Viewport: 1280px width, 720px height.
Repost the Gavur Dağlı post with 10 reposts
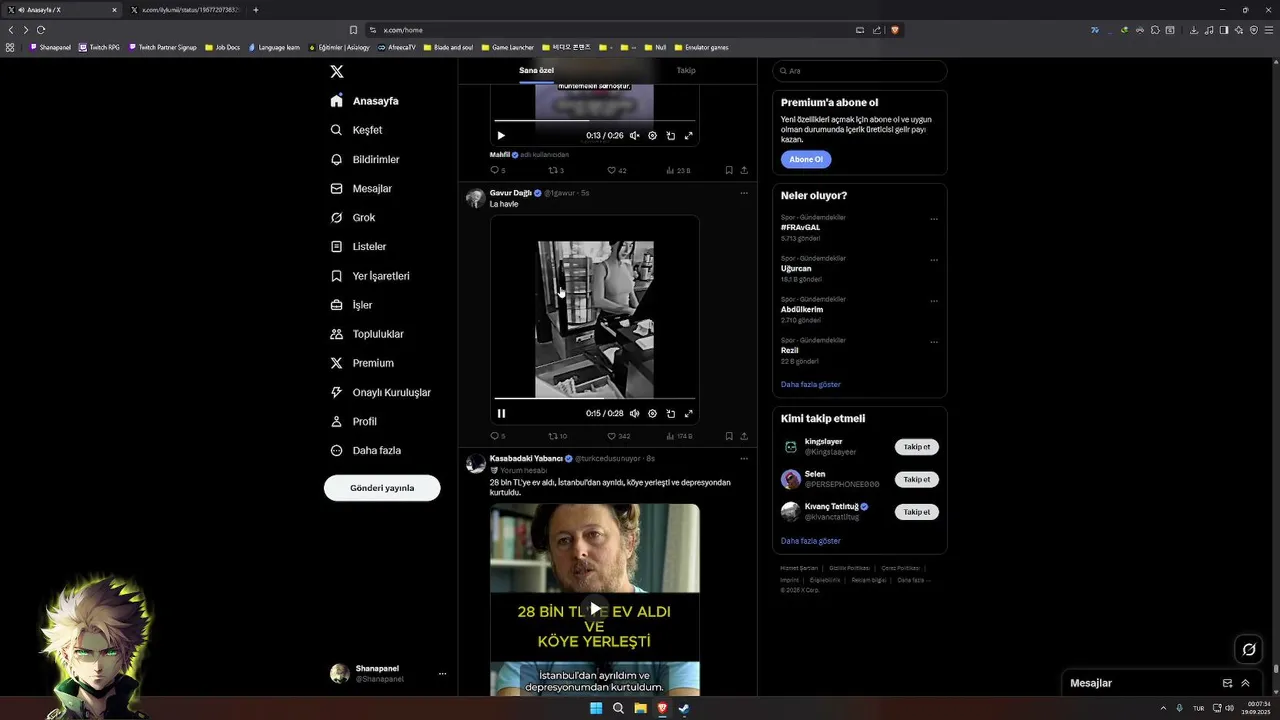pos(557,436)
